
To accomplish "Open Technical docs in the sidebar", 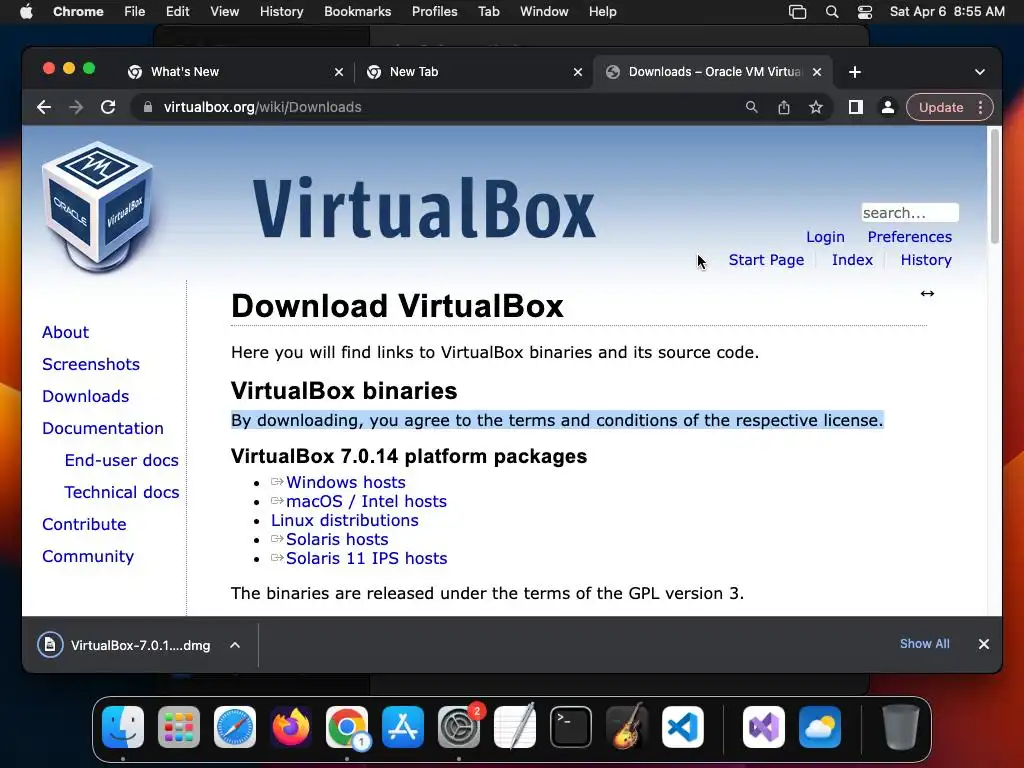I will click(x=121, y=492).
